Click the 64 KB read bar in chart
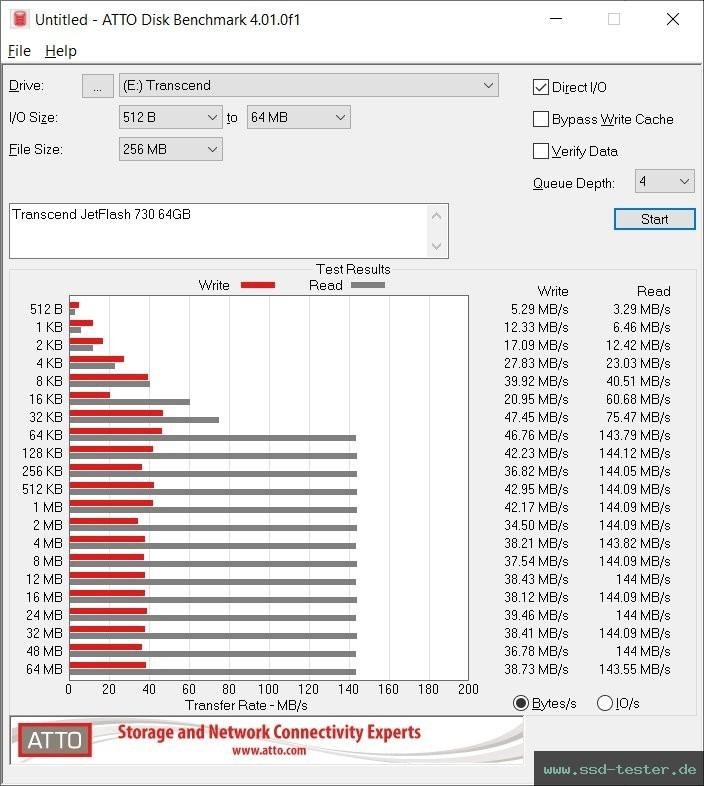704x786 pixels. point(213,438)
